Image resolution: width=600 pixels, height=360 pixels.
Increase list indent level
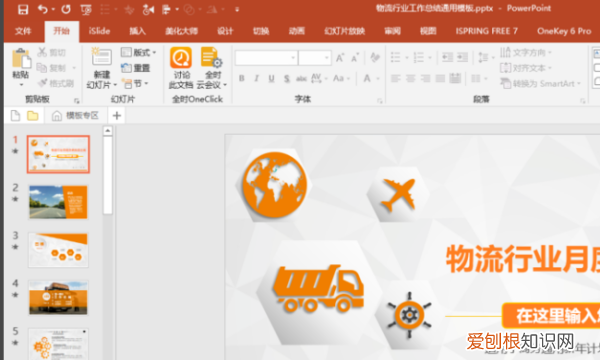point(462,57)
